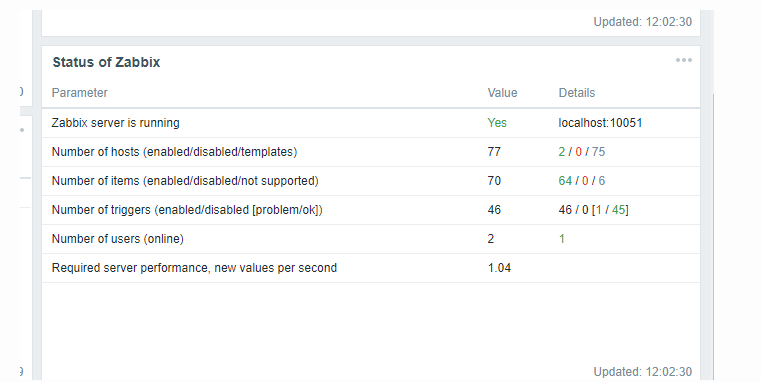Screen dimensions: 761x382
Task: Click the Parameter column header
Action: [x=80, y=93]
